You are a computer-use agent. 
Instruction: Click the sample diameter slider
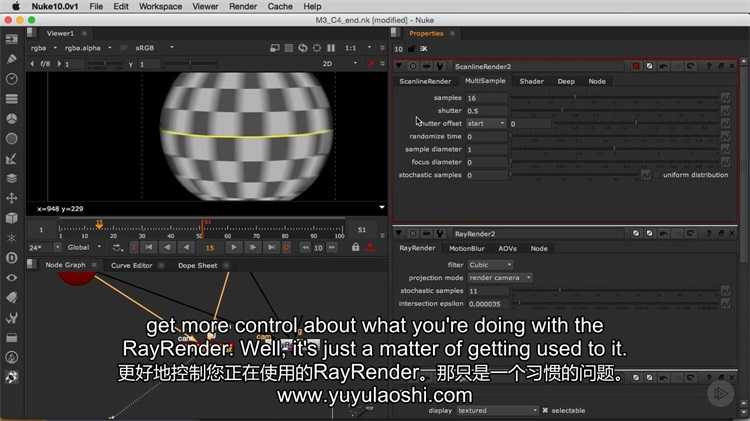coord(614,149)
